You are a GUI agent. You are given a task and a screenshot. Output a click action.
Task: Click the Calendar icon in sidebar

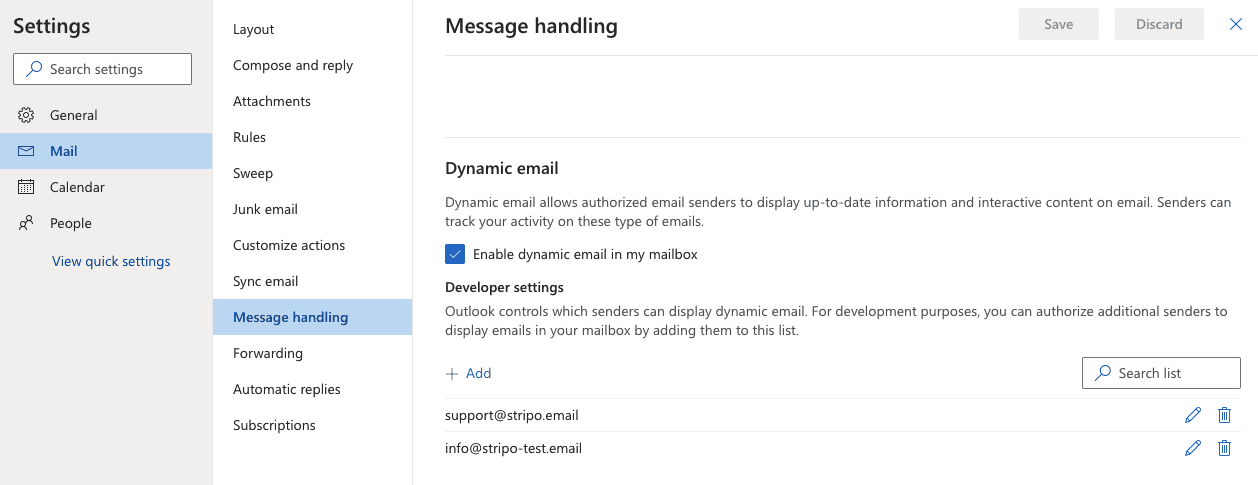[27, 187]
